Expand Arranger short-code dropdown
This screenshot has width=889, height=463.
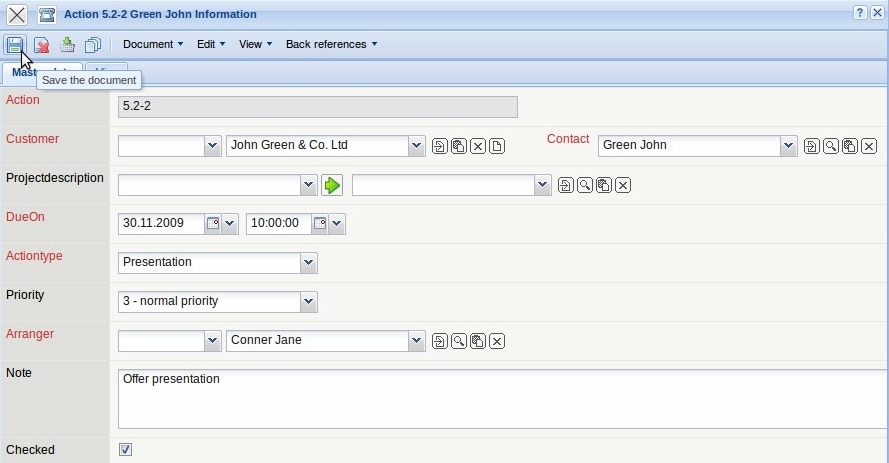tap(213, 341)
